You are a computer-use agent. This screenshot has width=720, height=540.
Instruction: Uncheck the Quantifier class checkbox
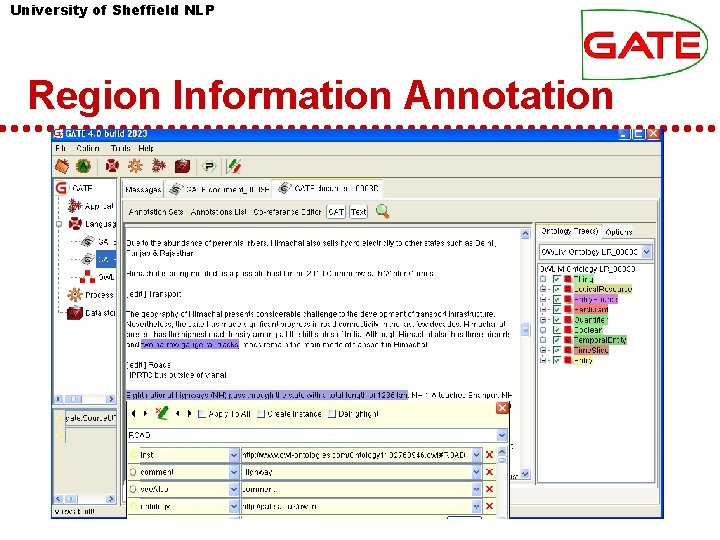click(557, 320)
